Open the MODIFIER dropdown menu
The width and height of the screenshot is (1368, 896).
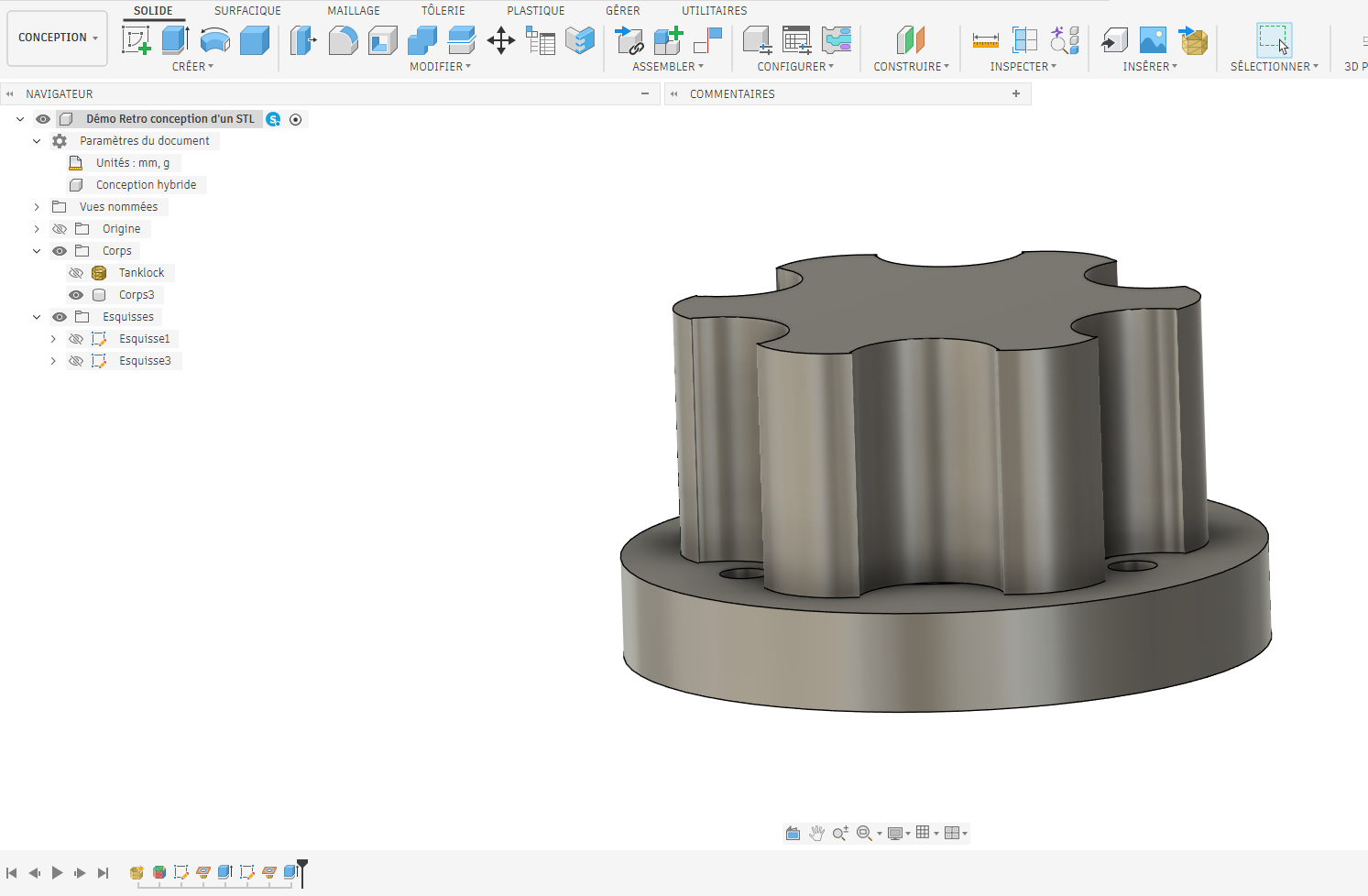coord(440,66)
